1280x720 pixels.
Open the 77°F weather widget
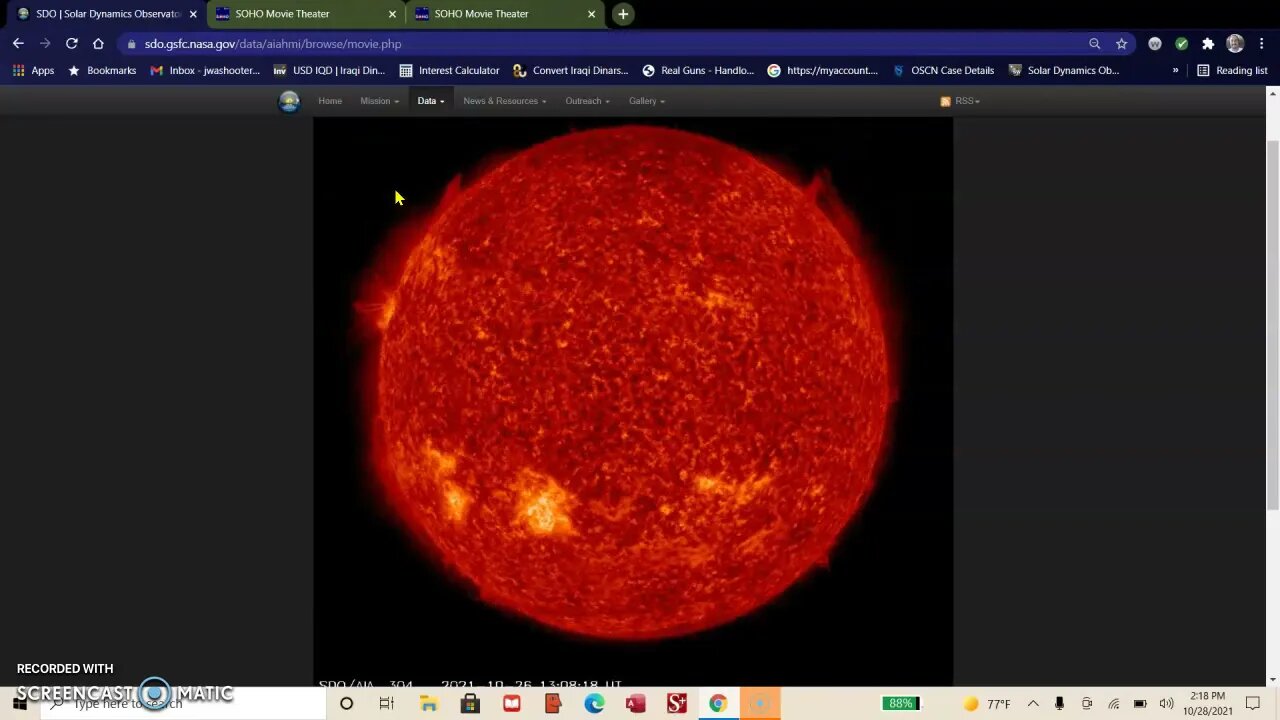pos(987,704)
